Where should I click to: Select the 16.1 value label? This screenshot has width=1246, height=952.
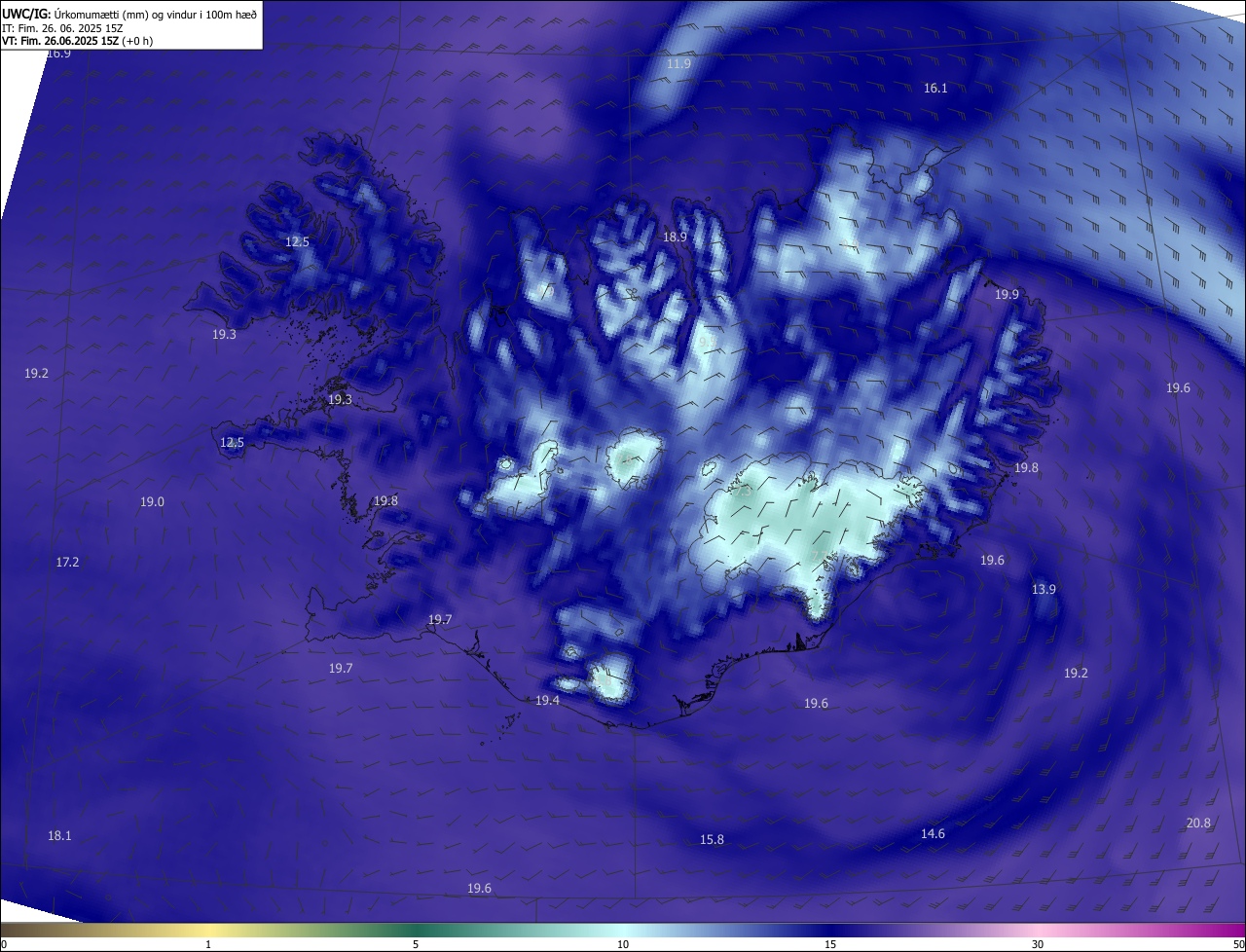(935, 88)
